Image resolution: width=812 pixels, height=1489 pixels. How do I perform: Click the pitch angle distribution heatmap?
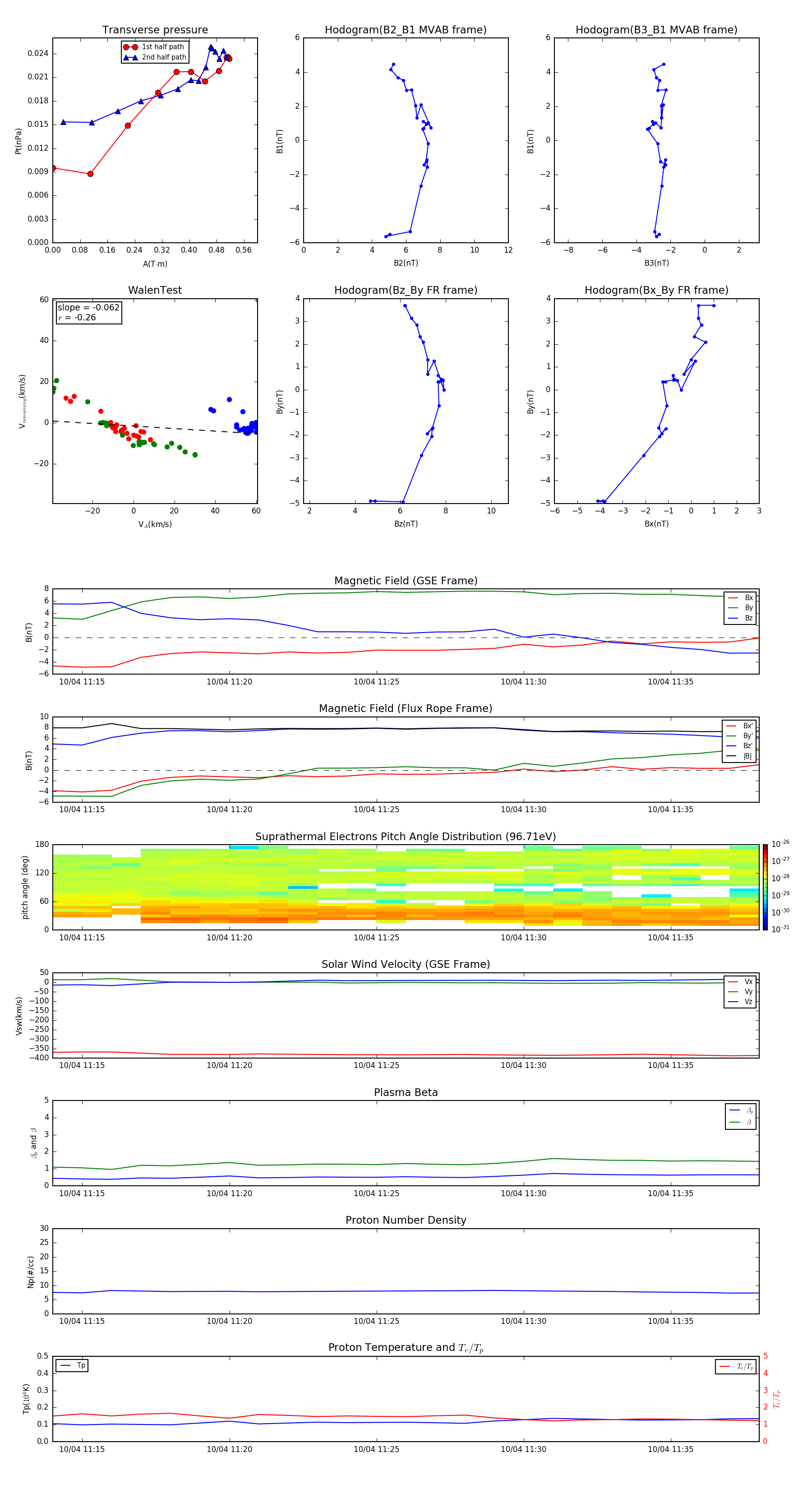(x=406, y=887)
